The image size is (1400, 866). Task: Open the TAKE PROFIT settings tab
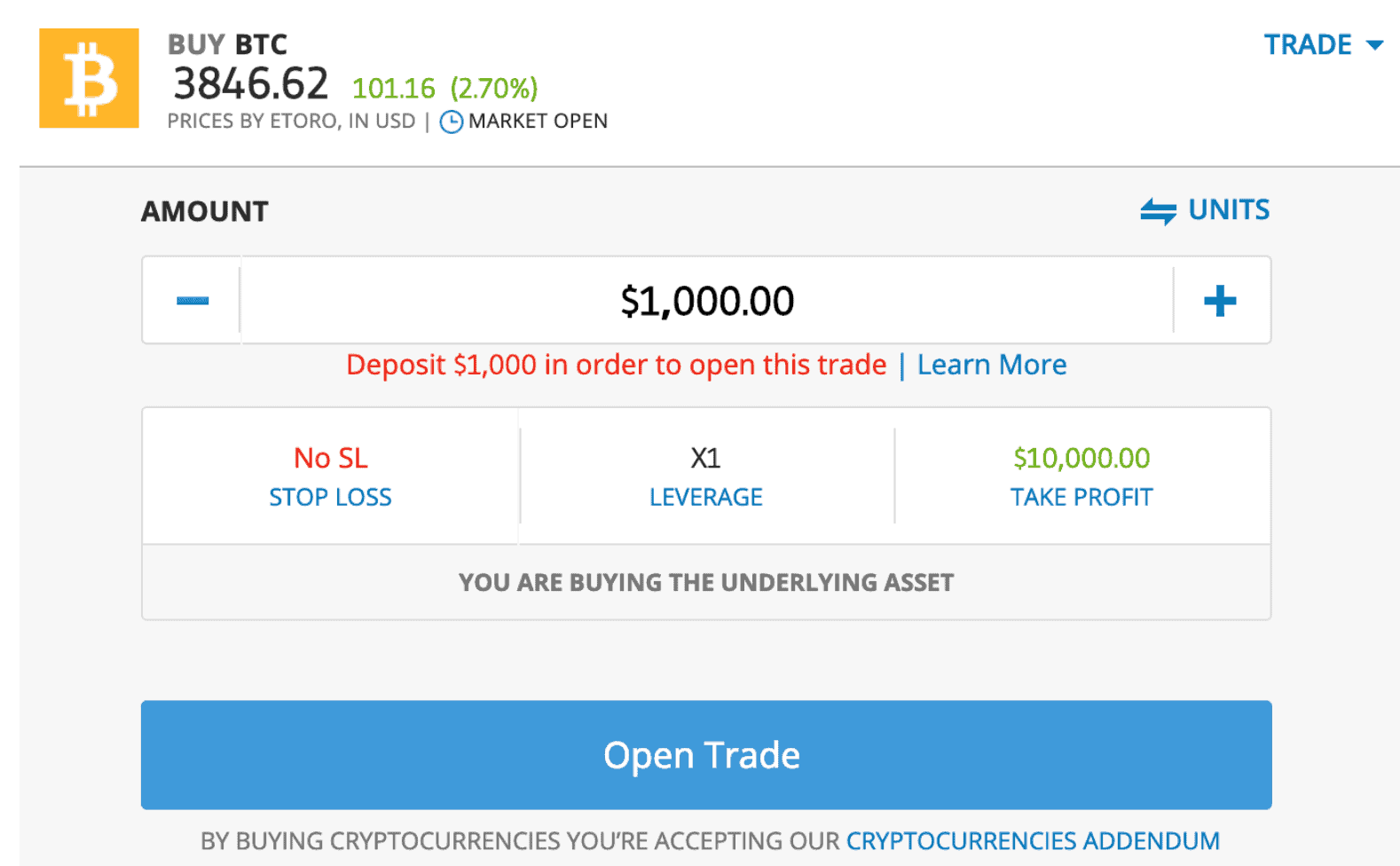click(x=1082, y=476)
